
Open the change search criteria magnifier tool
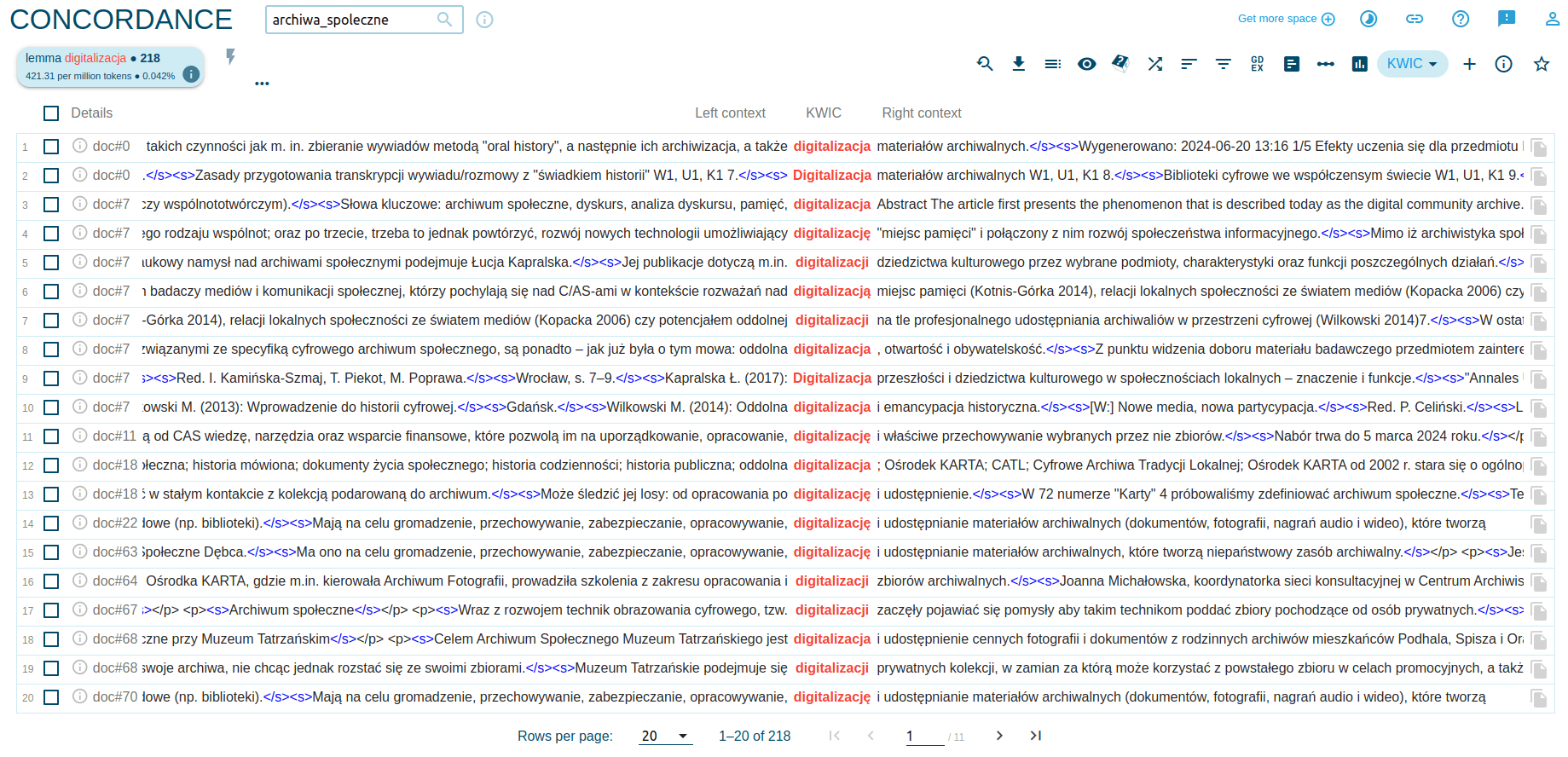pyautogui.click(x=985, y=64)
